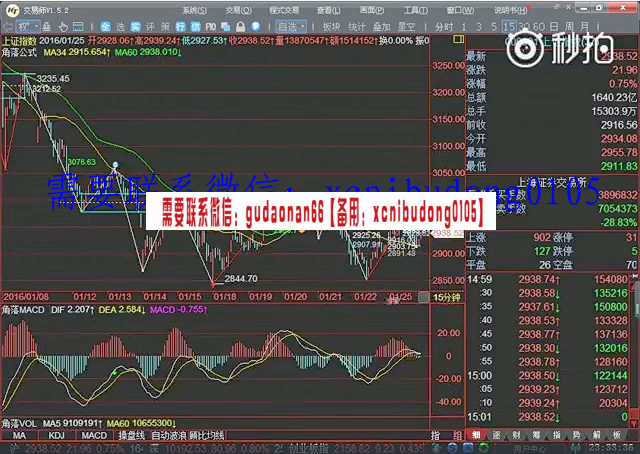Click the 评 toolbar icon
The image size is (640, 454).
coord(150,27)
